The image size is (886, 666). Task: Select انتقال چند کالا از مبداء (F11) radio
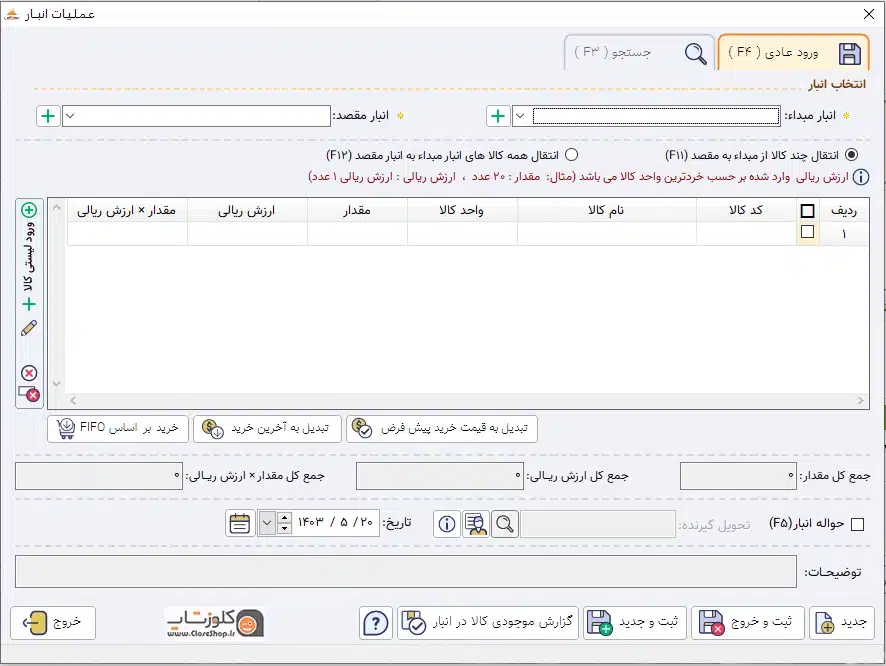click(x=851, y=155)
